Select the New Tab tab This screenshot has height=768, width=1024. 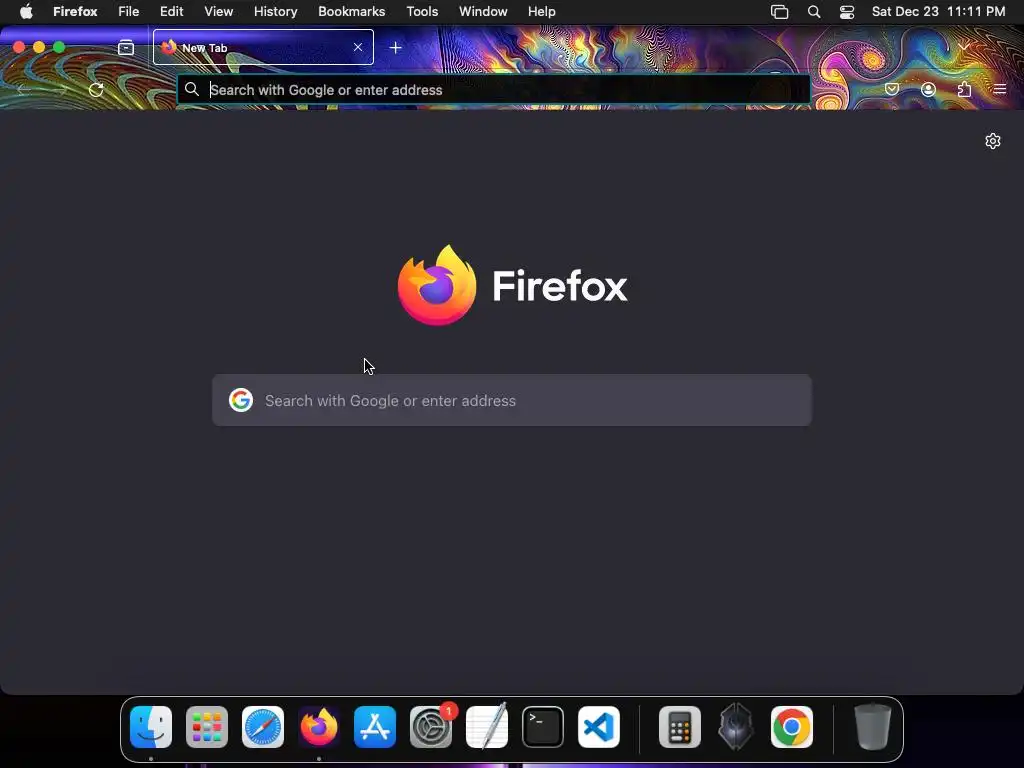pos(263,47)
